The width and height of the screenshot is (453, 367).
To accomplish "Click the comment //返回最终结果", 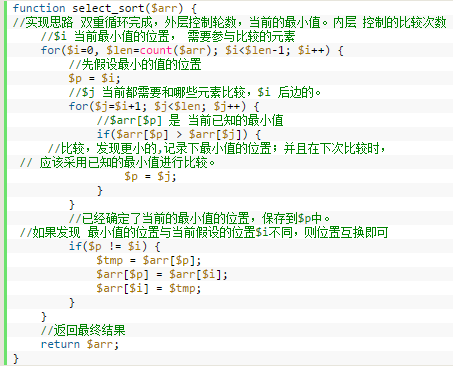I will pyautogui.click(x=83, y=330).
